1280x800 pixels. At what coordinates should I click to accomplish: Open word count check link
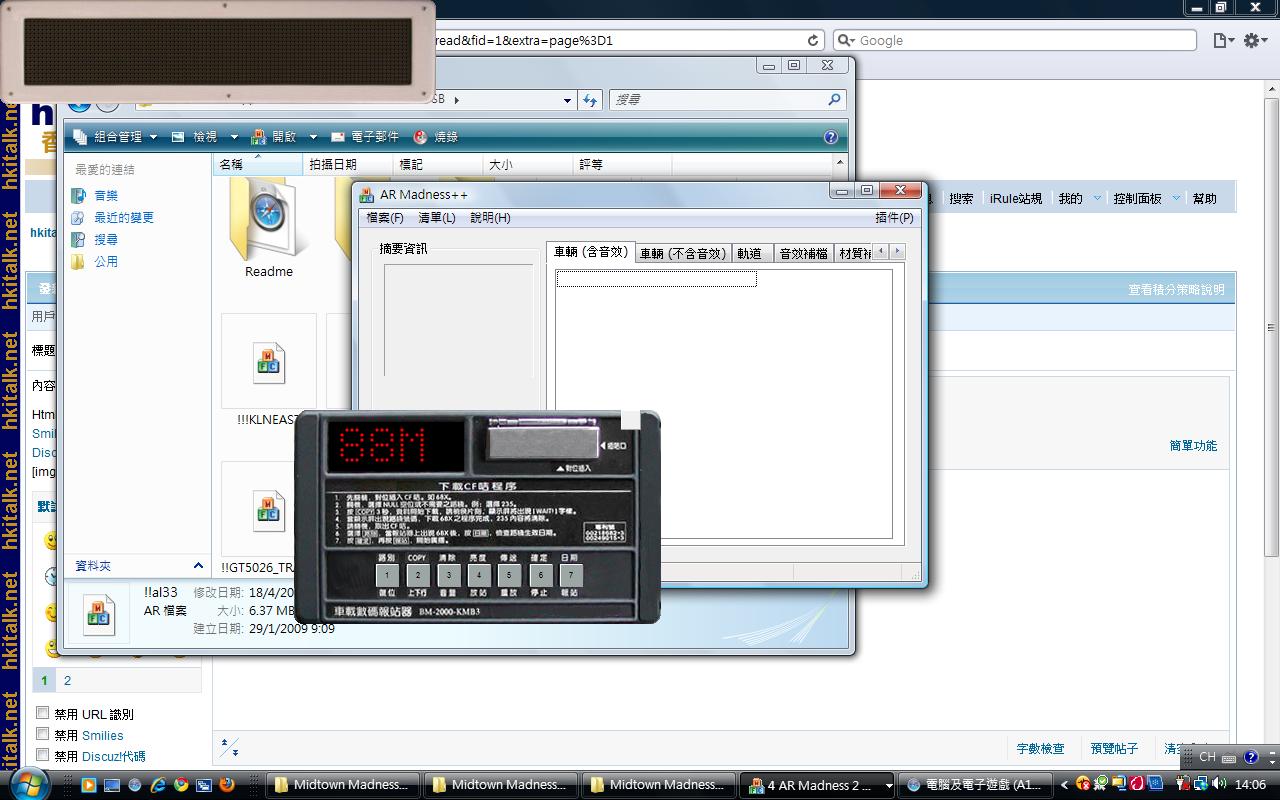1040,748
